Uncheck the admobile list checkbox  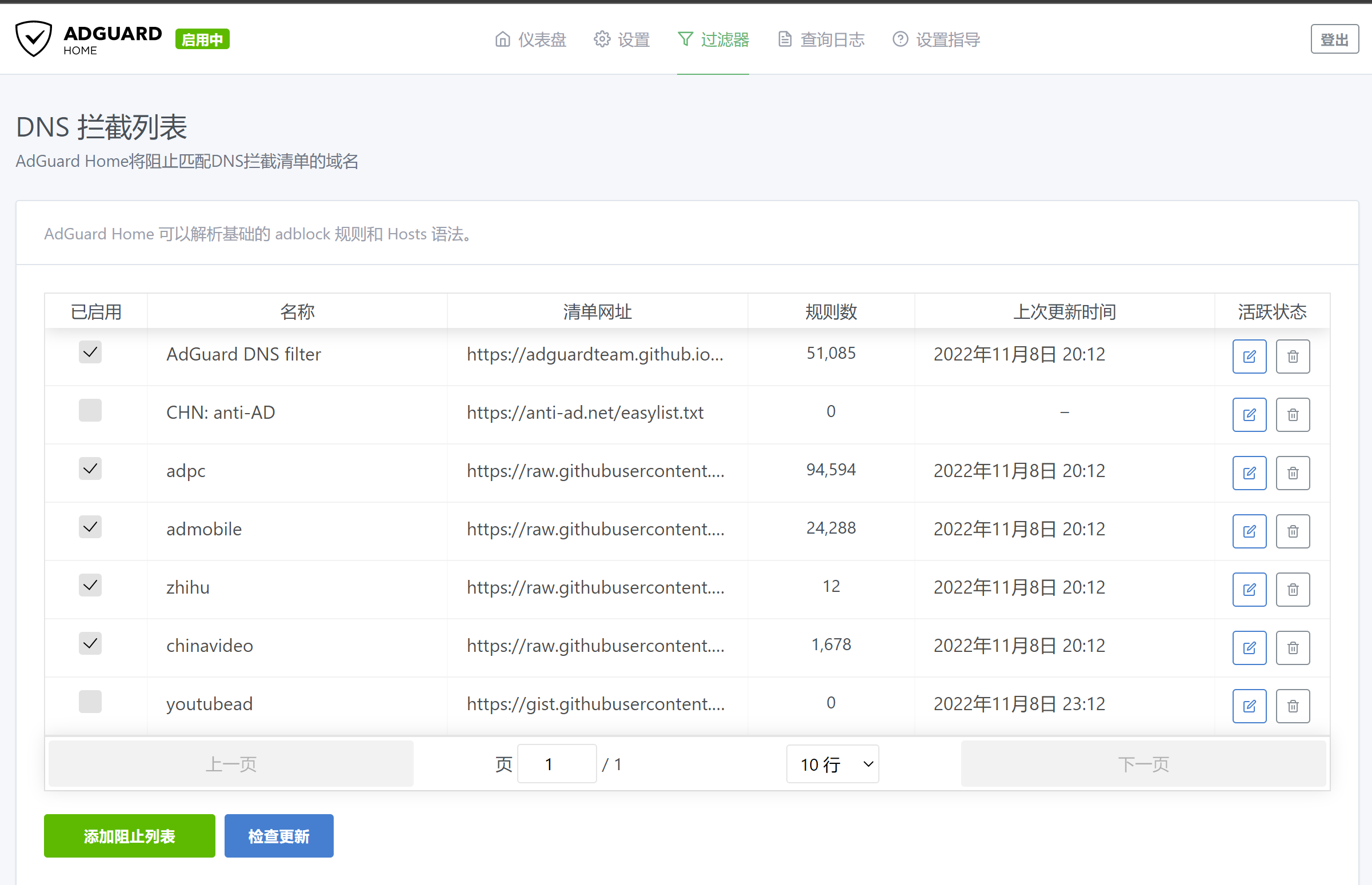90,527
